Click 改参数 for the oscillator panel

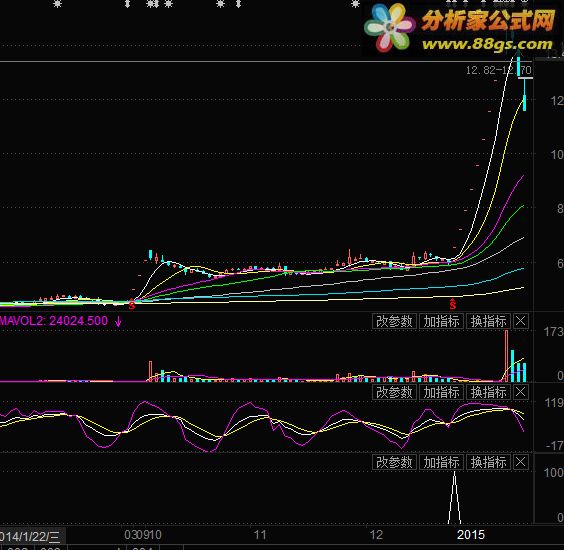coord(394,392)
